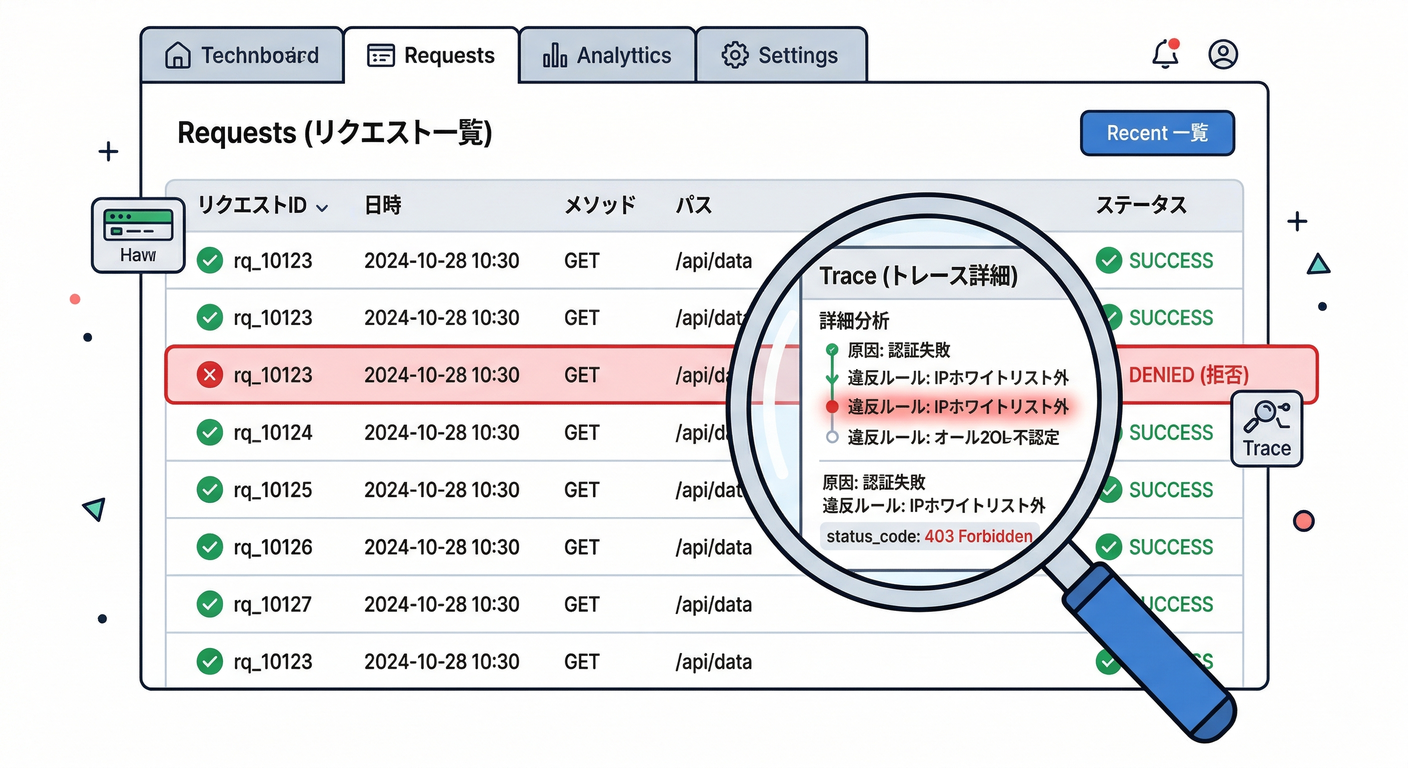Viewport: 1408px width, 768px height.
Task: Click the ステータス column header
Action: (1140, 205)
